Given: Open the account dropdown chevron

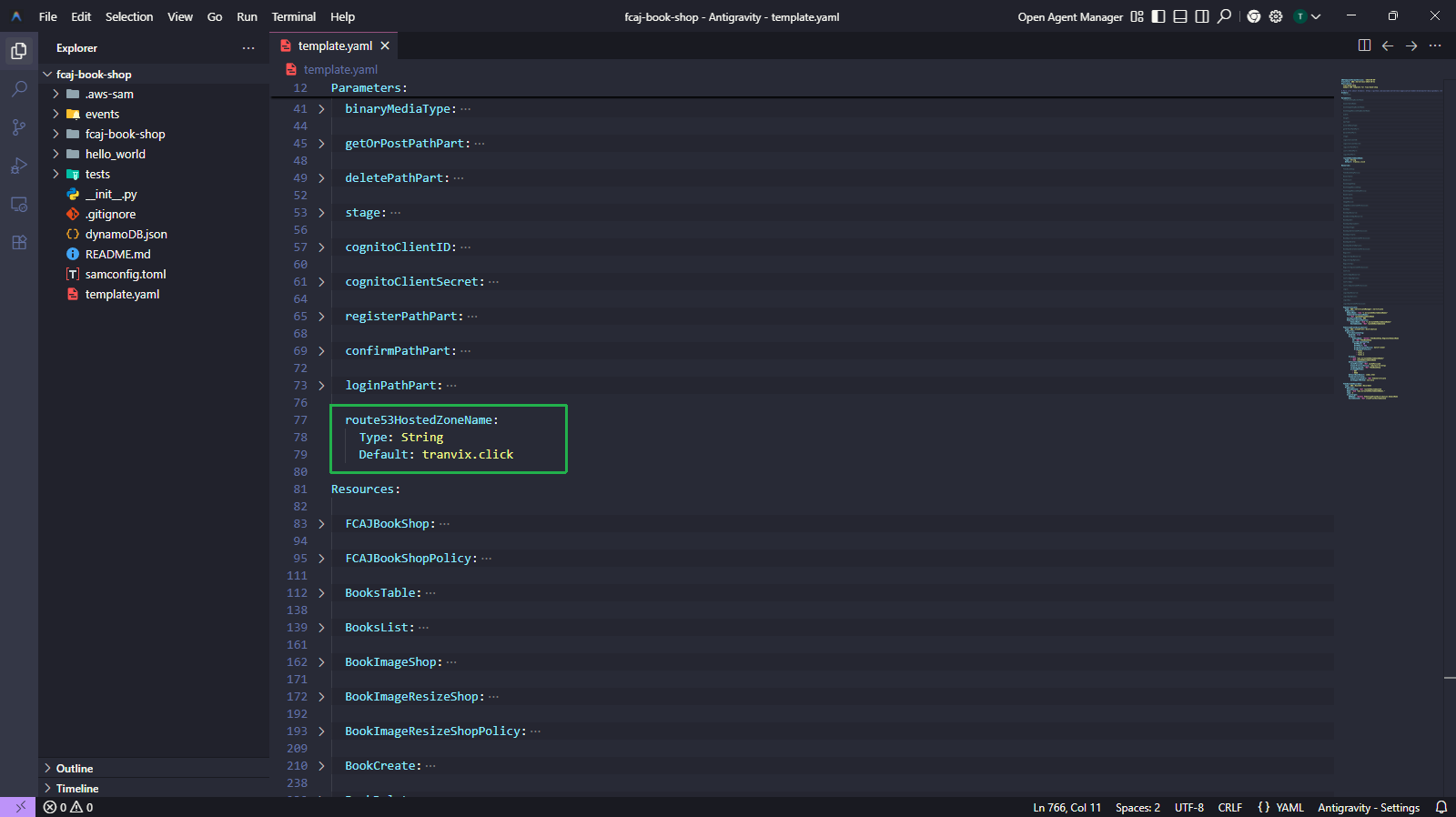Looking at the screenshot, I should pos(1316,16).
